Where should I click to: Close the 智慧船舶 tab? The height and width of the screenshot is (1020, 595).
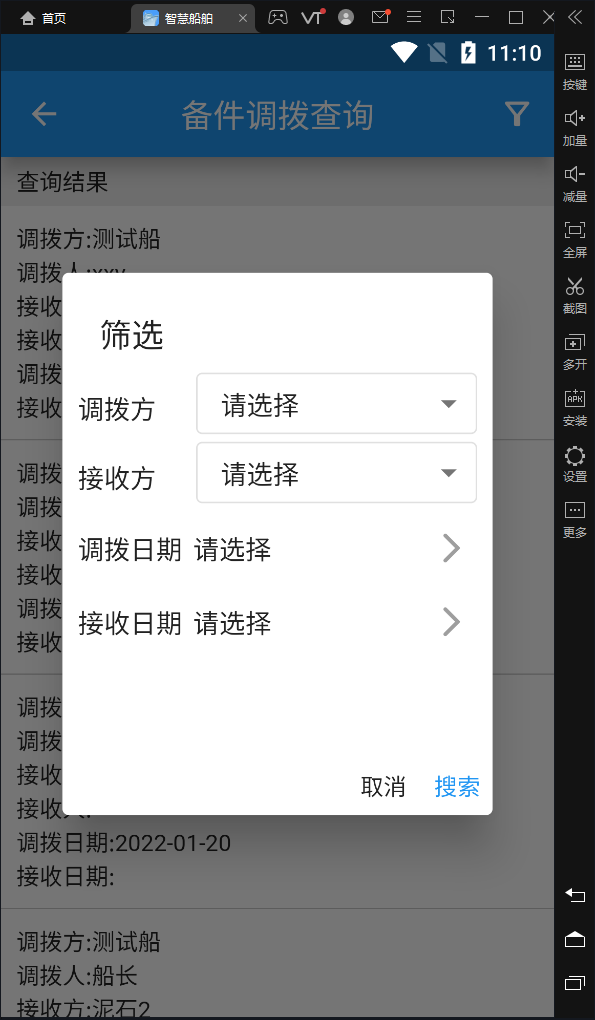(243, 18)
